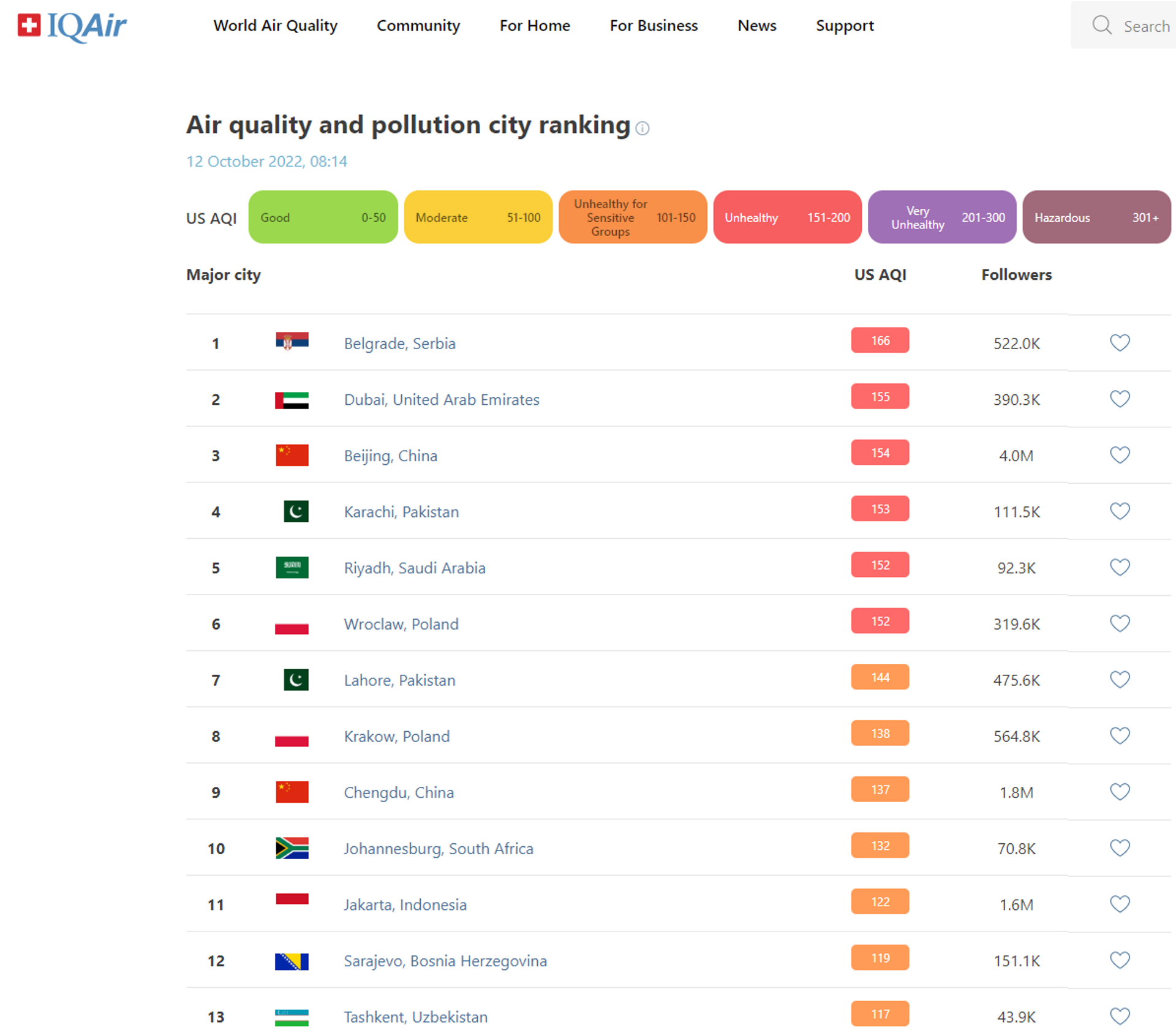Click Pakistan flag beside Lahore
This screenshot has width=1176, height=1030.
pyautogui.click(x=296, y=680)
